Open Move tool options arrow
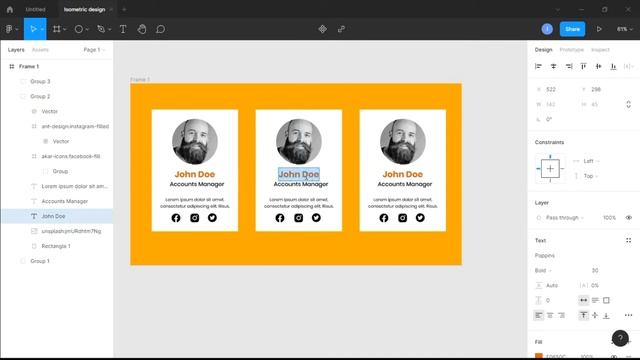 (42, 29)
